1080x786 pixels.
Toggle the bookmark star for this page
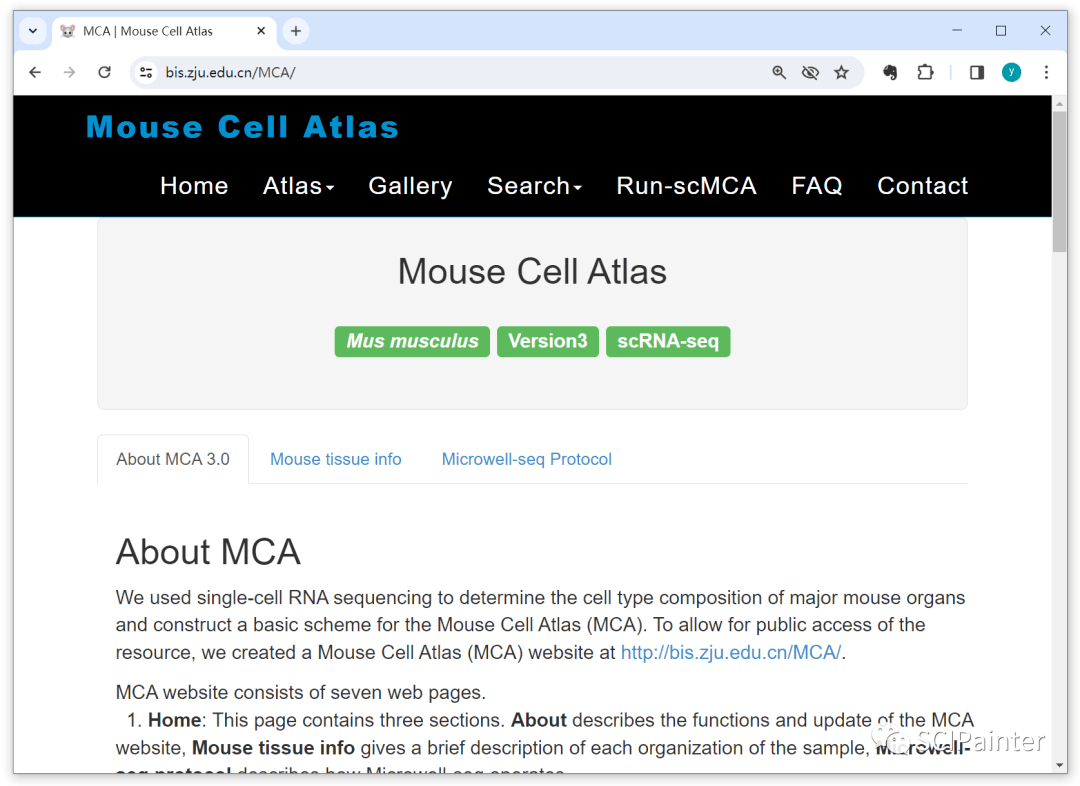click(841, 72)
